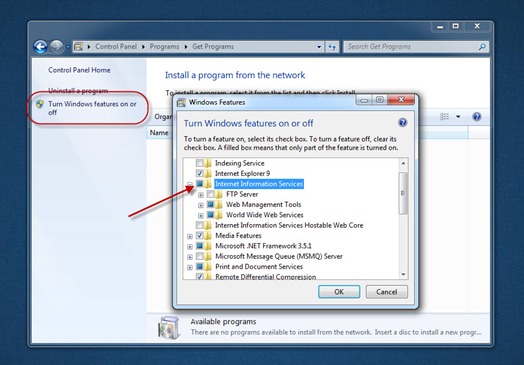Toggle the World Wide Web Services checkbox
Image resolution: width=524 pixels, height=365 pixels.
(x=211, y=215)
